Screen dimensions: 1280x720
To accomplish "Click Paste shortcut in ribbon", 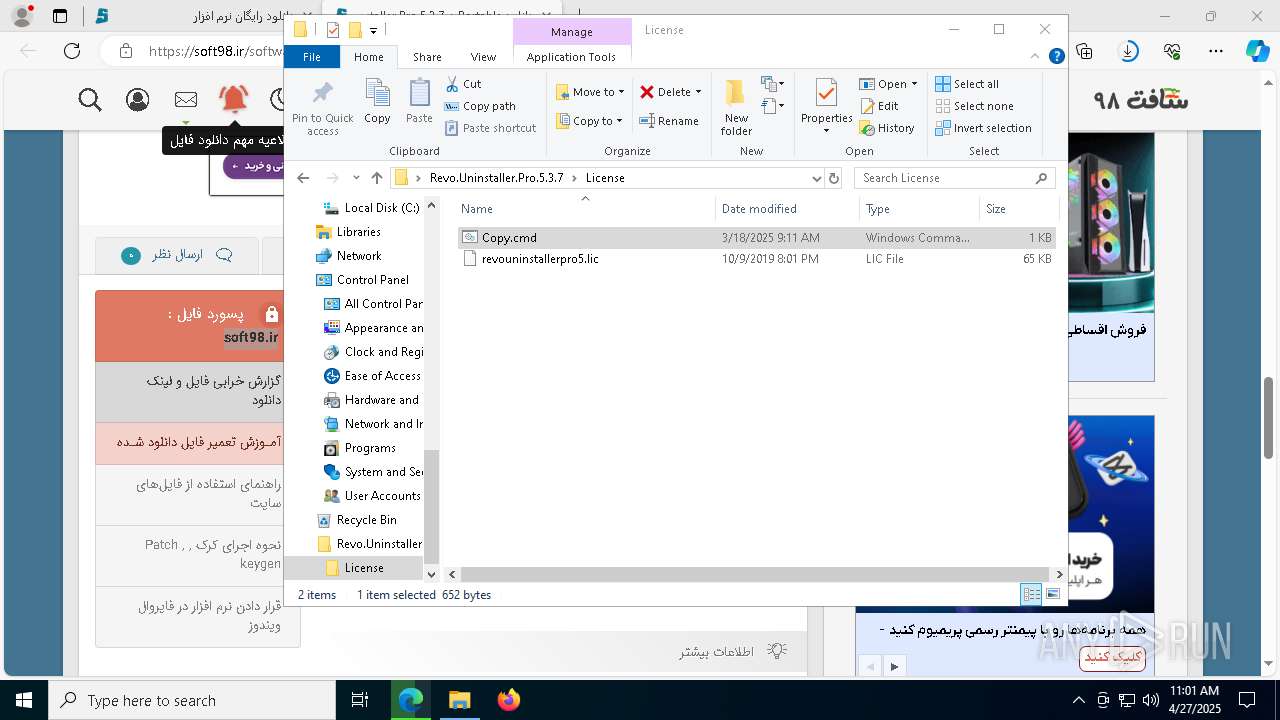I will pos(490,128).
